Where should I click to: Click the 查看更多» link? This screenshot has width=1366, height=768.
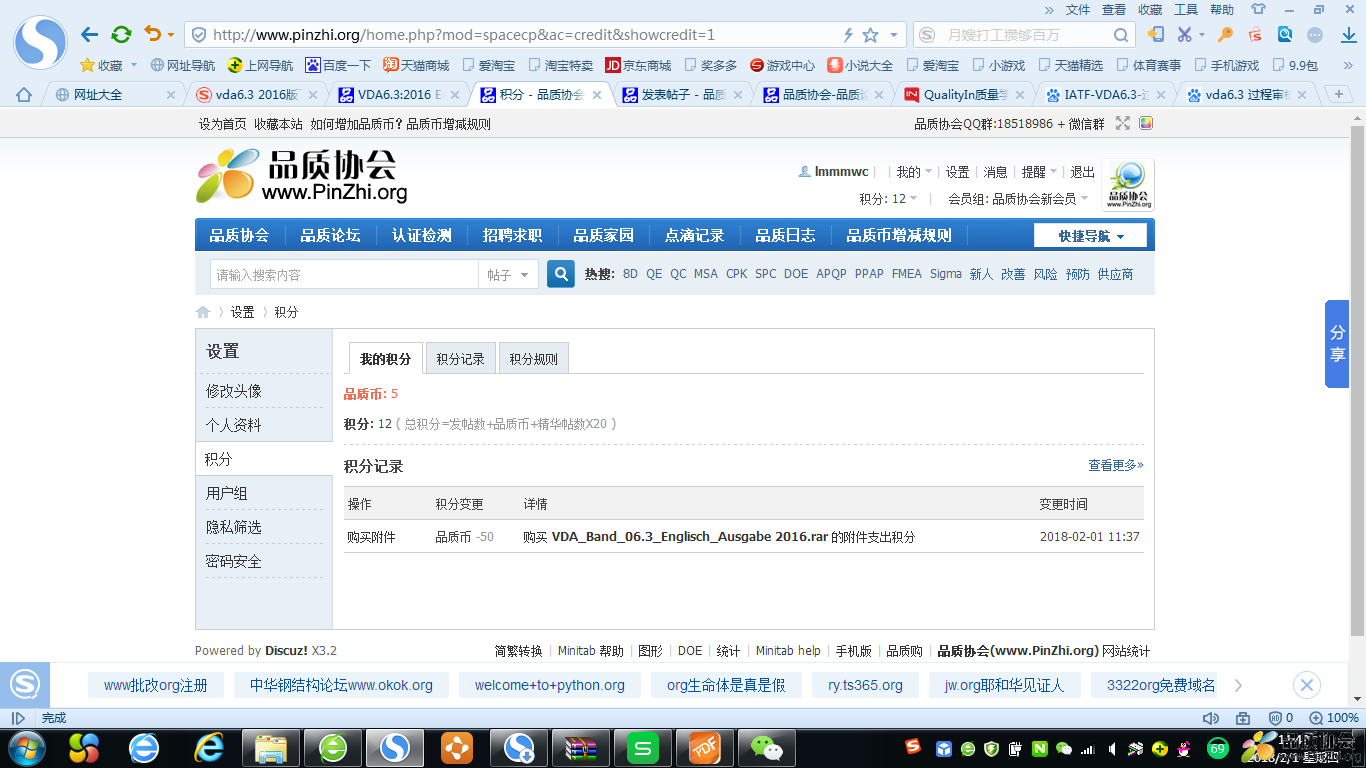tap(1116, 465)
